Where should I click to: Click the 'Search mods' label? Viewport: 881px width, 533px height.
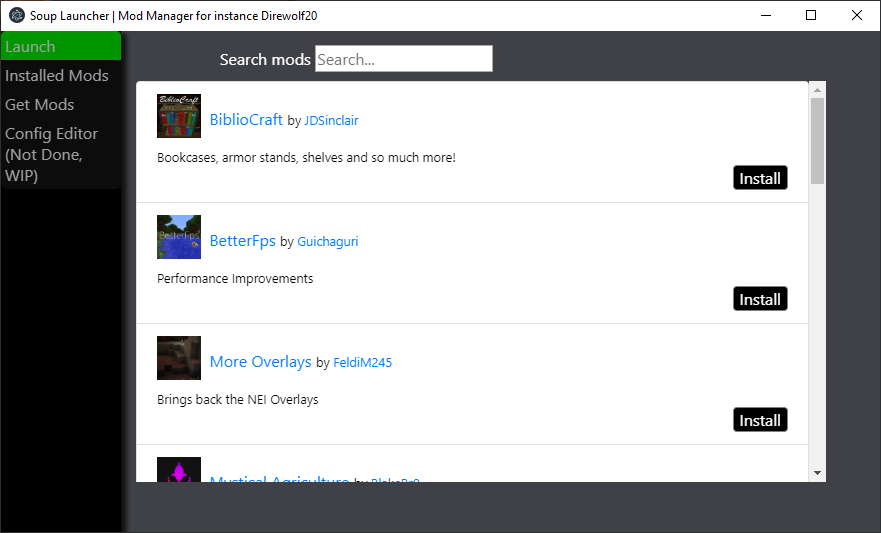coord(265,60)
